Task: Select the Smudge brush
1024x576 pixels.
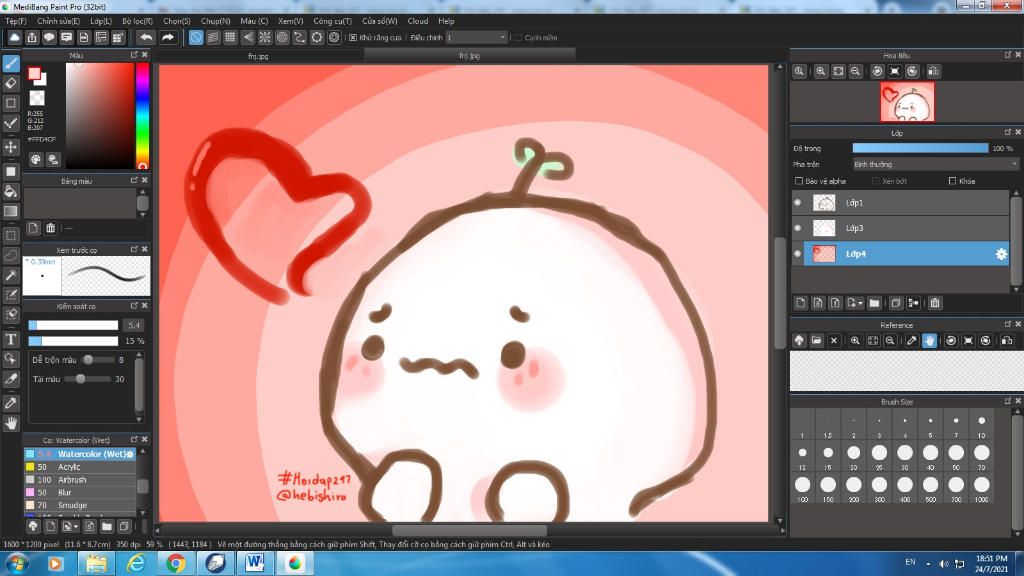Action: 80,505
